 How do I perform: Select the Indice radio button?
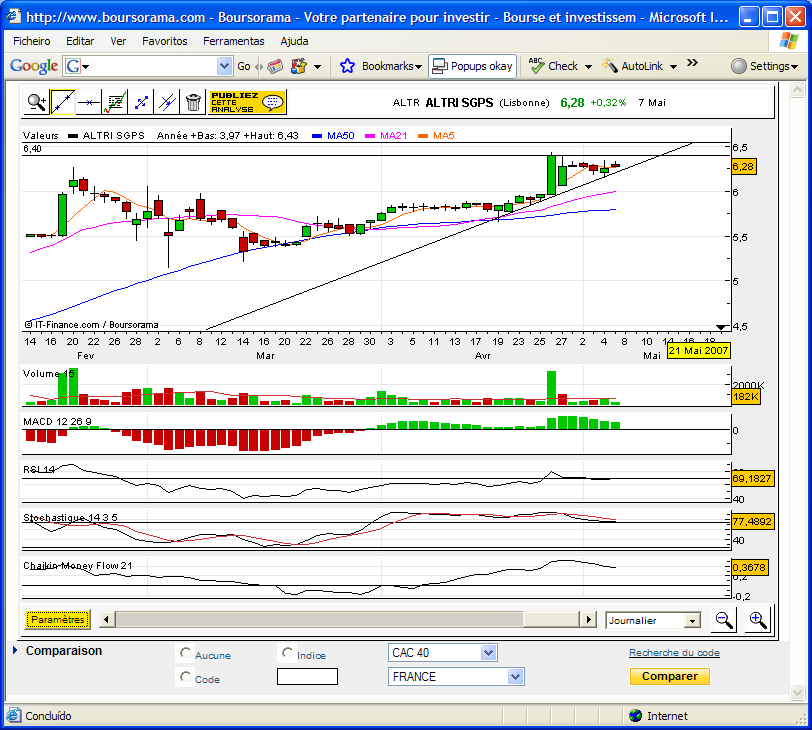[287, 652]
